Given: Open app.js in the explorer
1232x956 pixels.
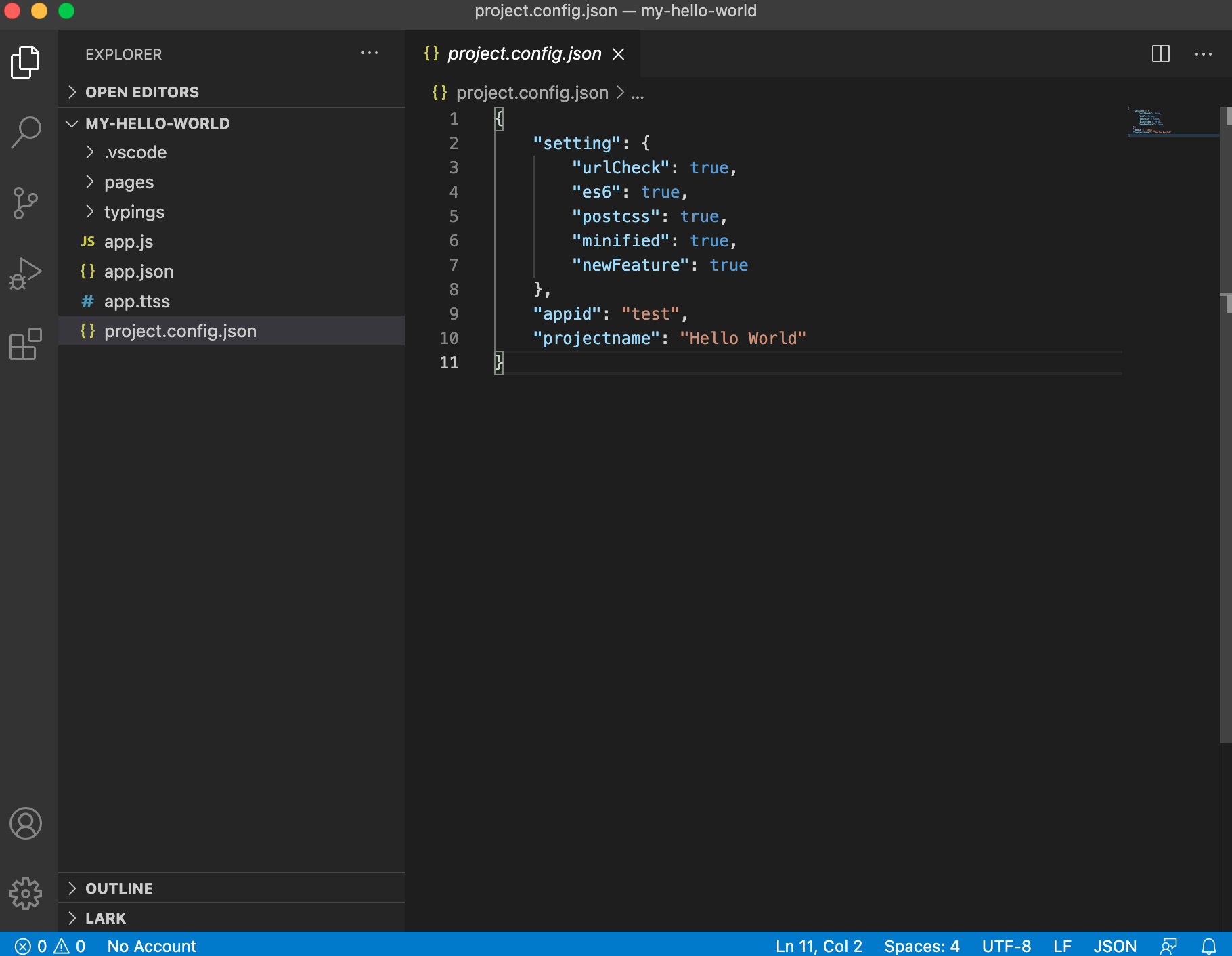Looking at the screenshot, I should [x=232, y=242].
